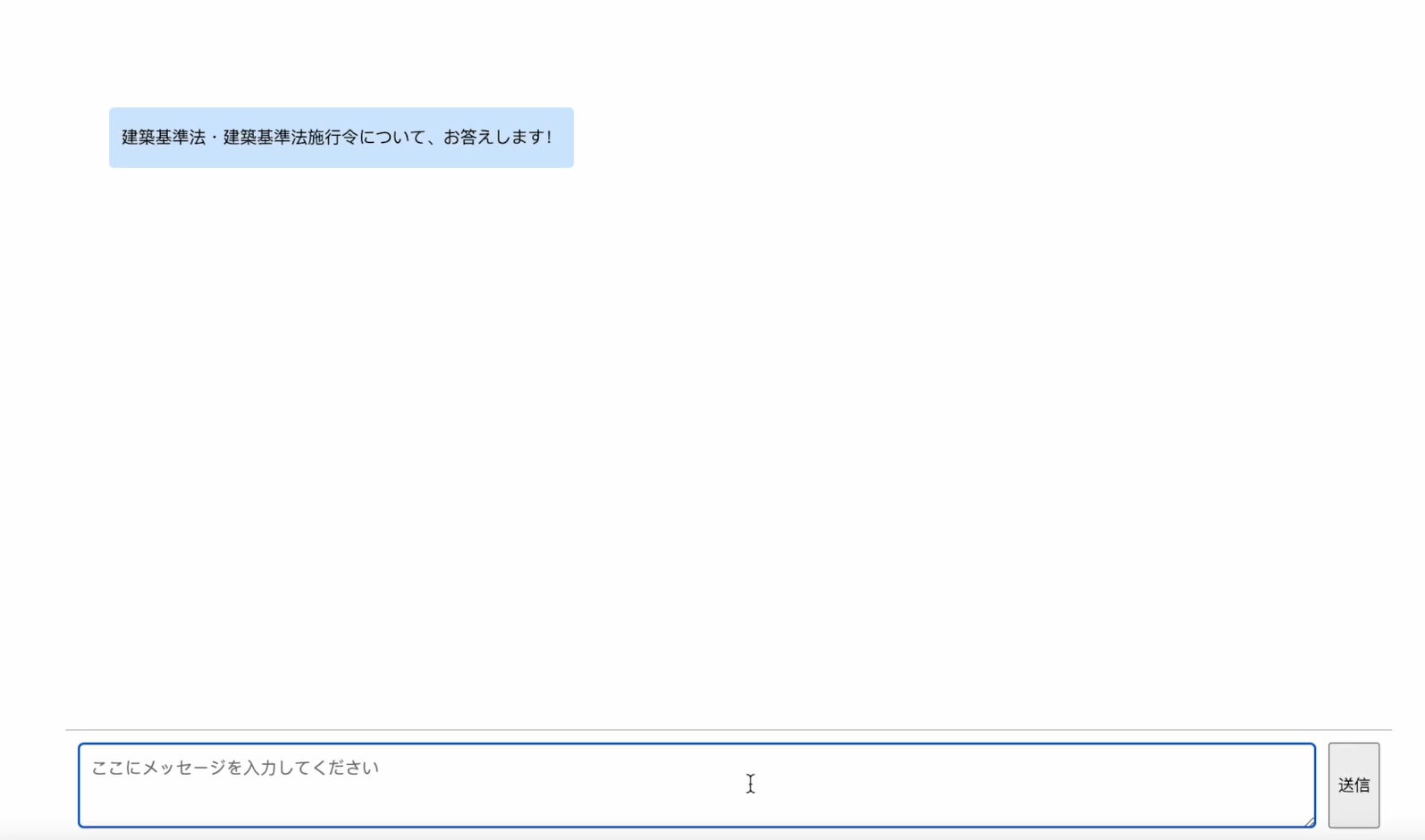Activate the blue-outlined message field
Viewport: 1425px width, 840px height.
click(x=696, y=785)
